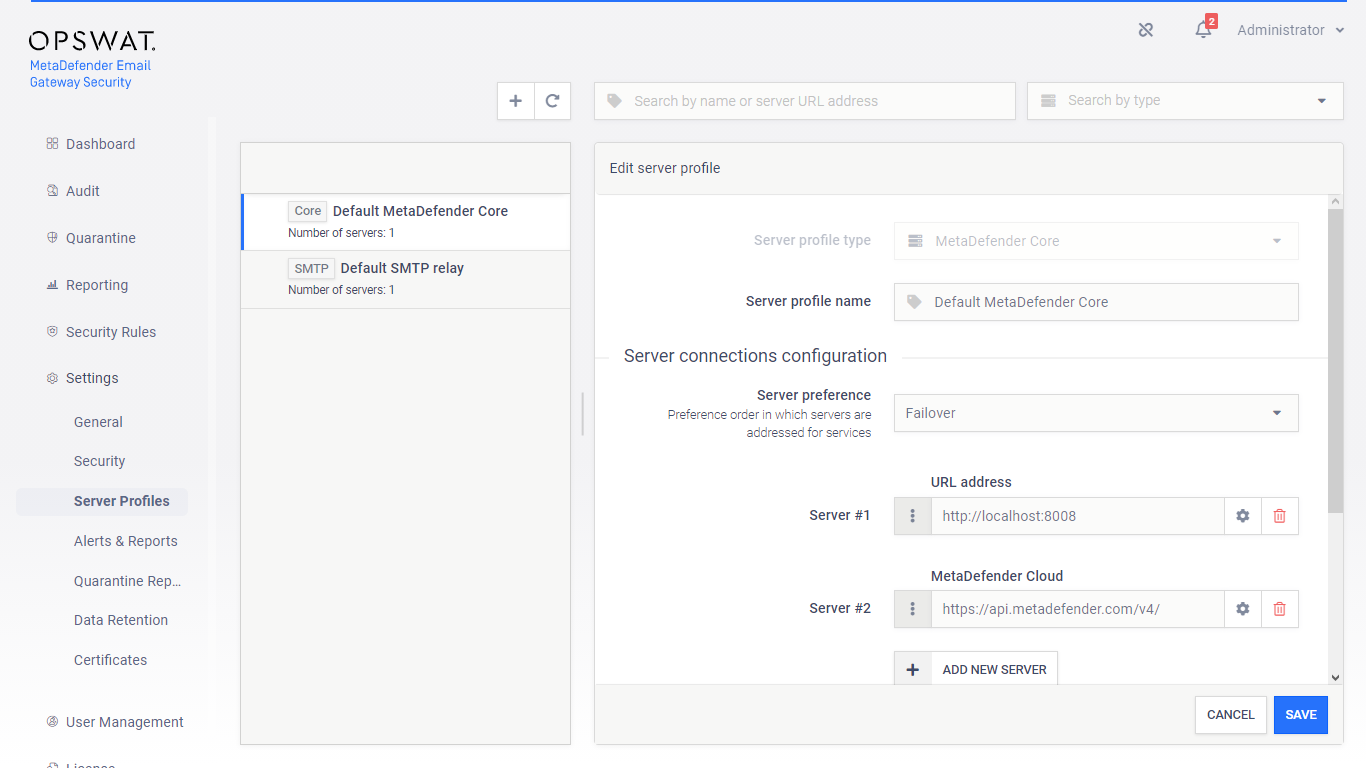Click the panel splitter handle
The image size is (1366, 768).
coord(582,414)
